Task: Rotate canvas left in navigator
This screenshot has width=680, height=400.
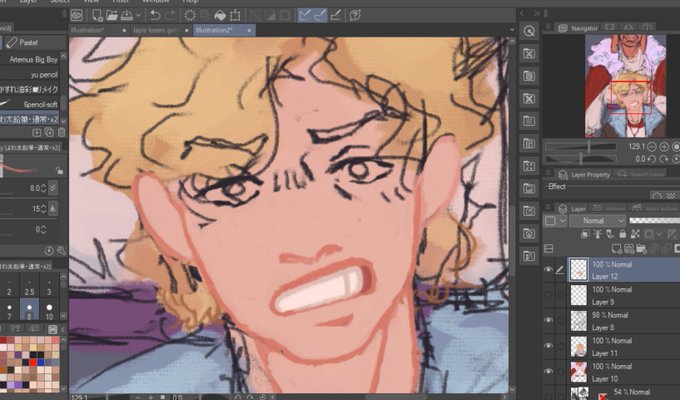Action: (651, 159)
